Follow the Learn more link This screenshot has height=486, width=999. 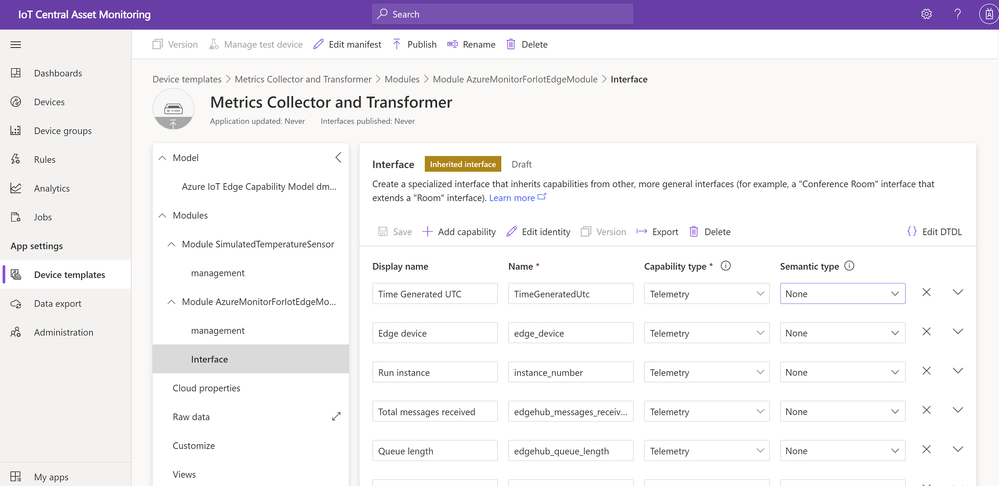517,198
